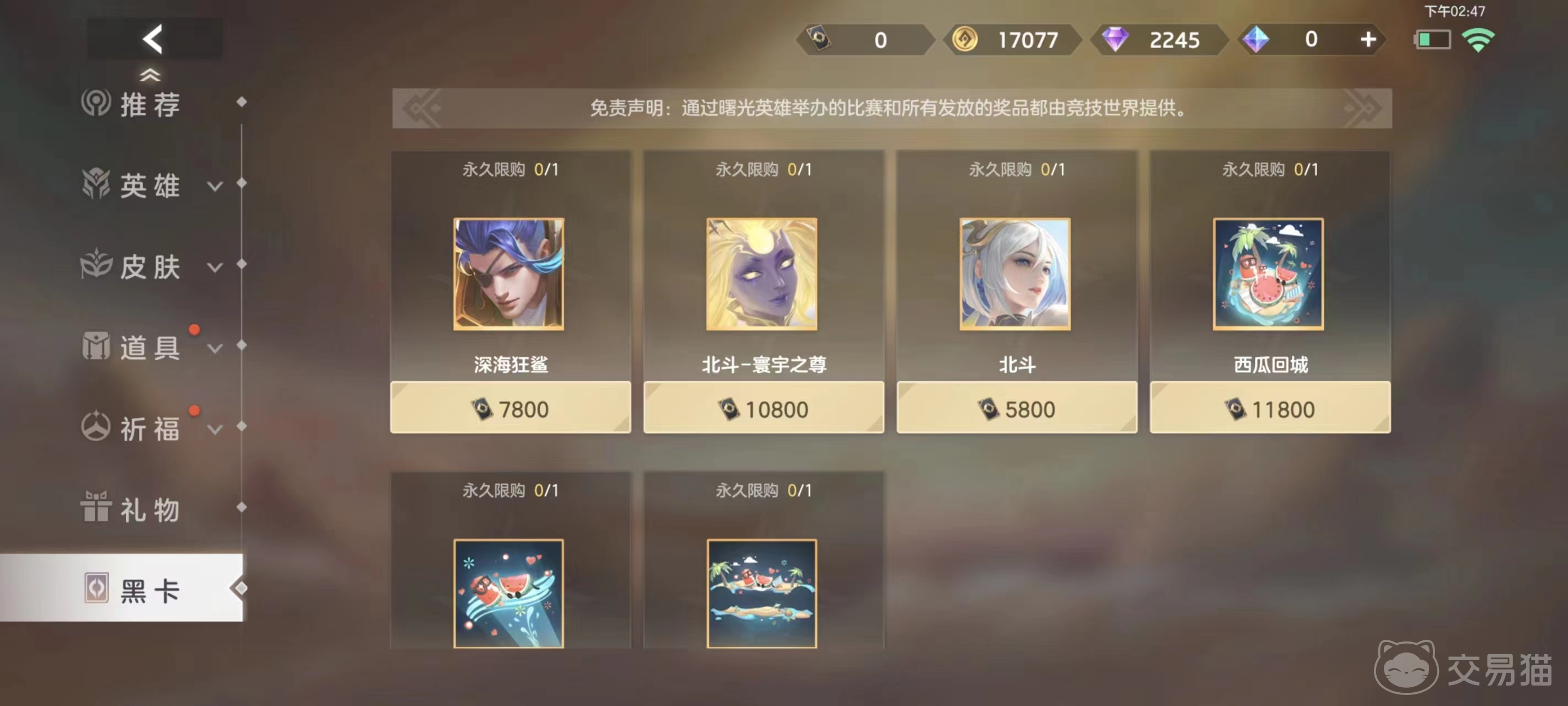Tap the black card currency icon
The height and width of the screenshot is (706, 1568).
819,39
